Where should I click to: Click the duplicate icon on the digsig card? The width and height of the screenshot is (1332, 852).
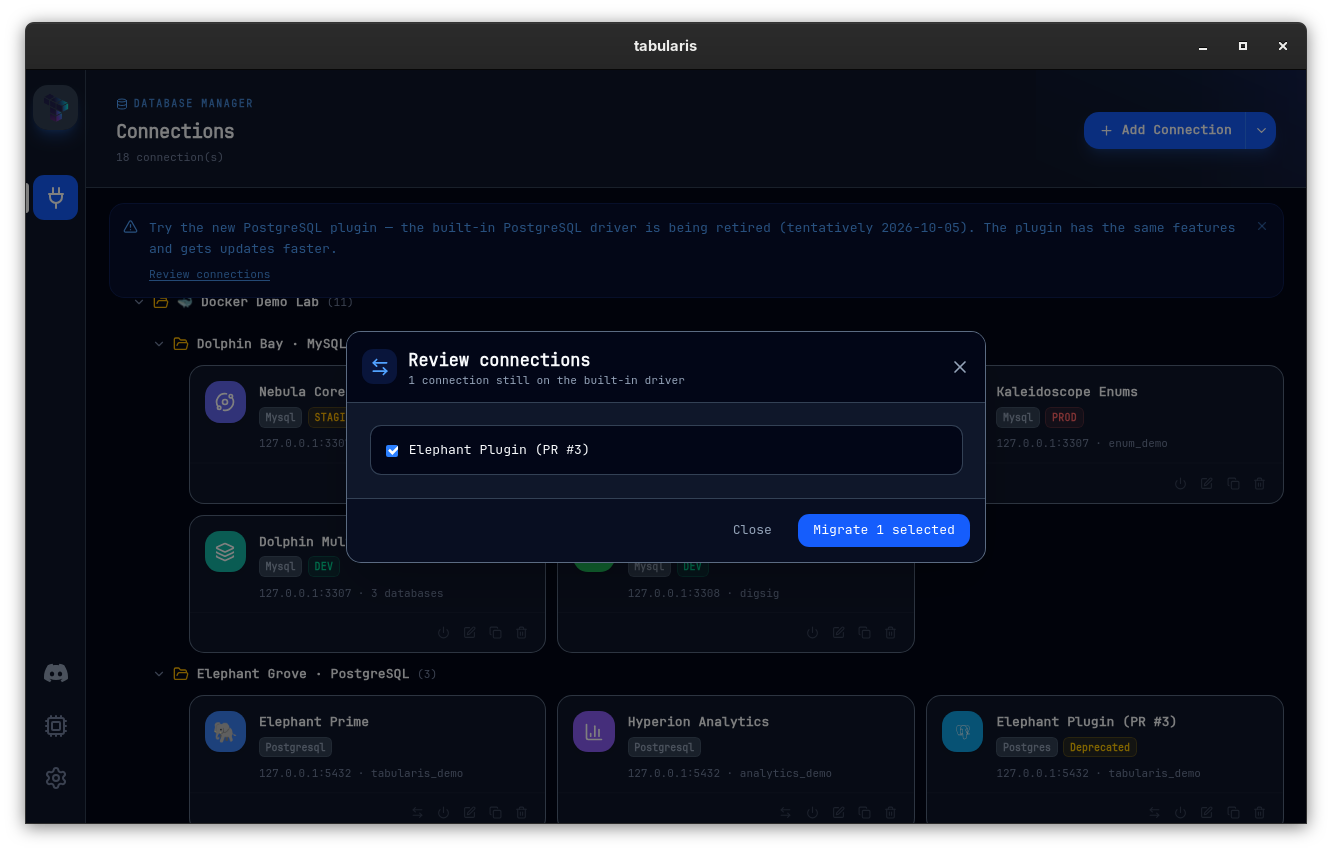tap(865, 633)
